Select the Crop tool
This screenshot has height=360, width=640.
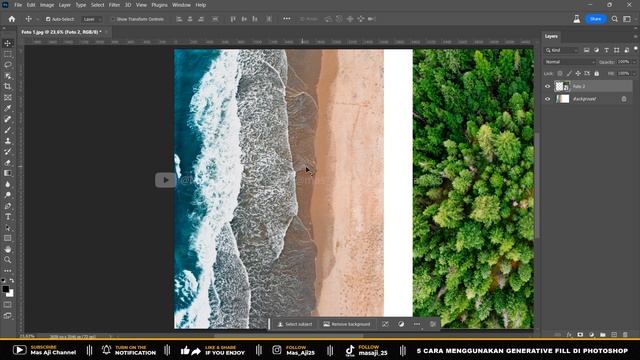tap(8, 87)
